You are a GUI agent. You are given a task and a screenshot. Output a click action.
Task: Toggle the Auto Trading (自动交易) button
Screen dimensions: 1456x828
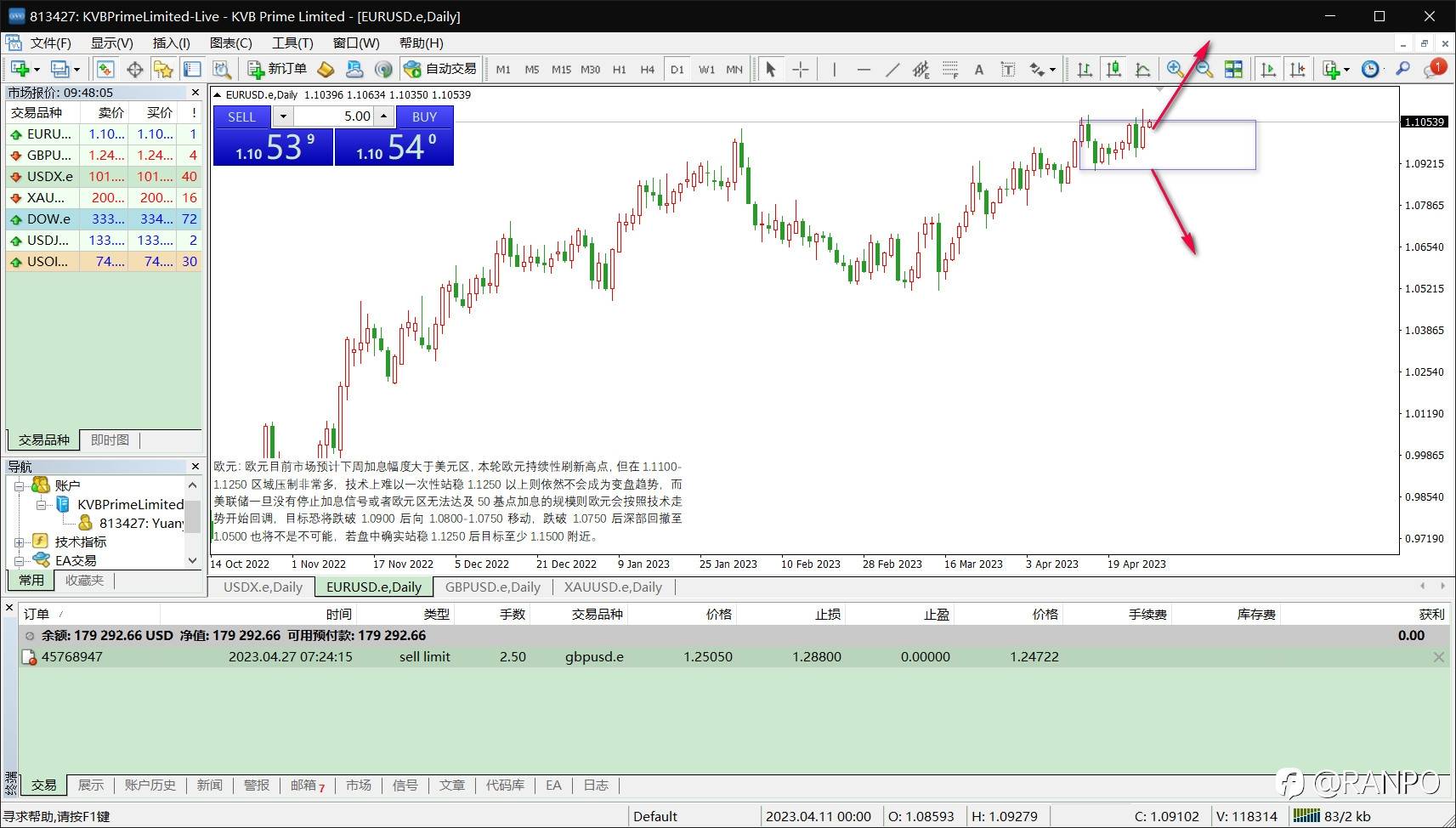click(x=441, y=69)
